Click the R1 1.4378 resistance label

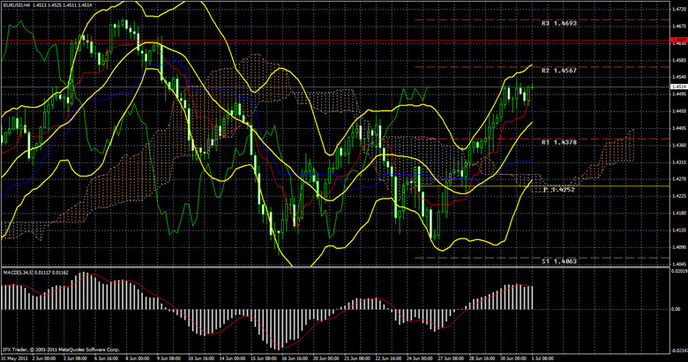pyautogui.click(x=559, y=143)
